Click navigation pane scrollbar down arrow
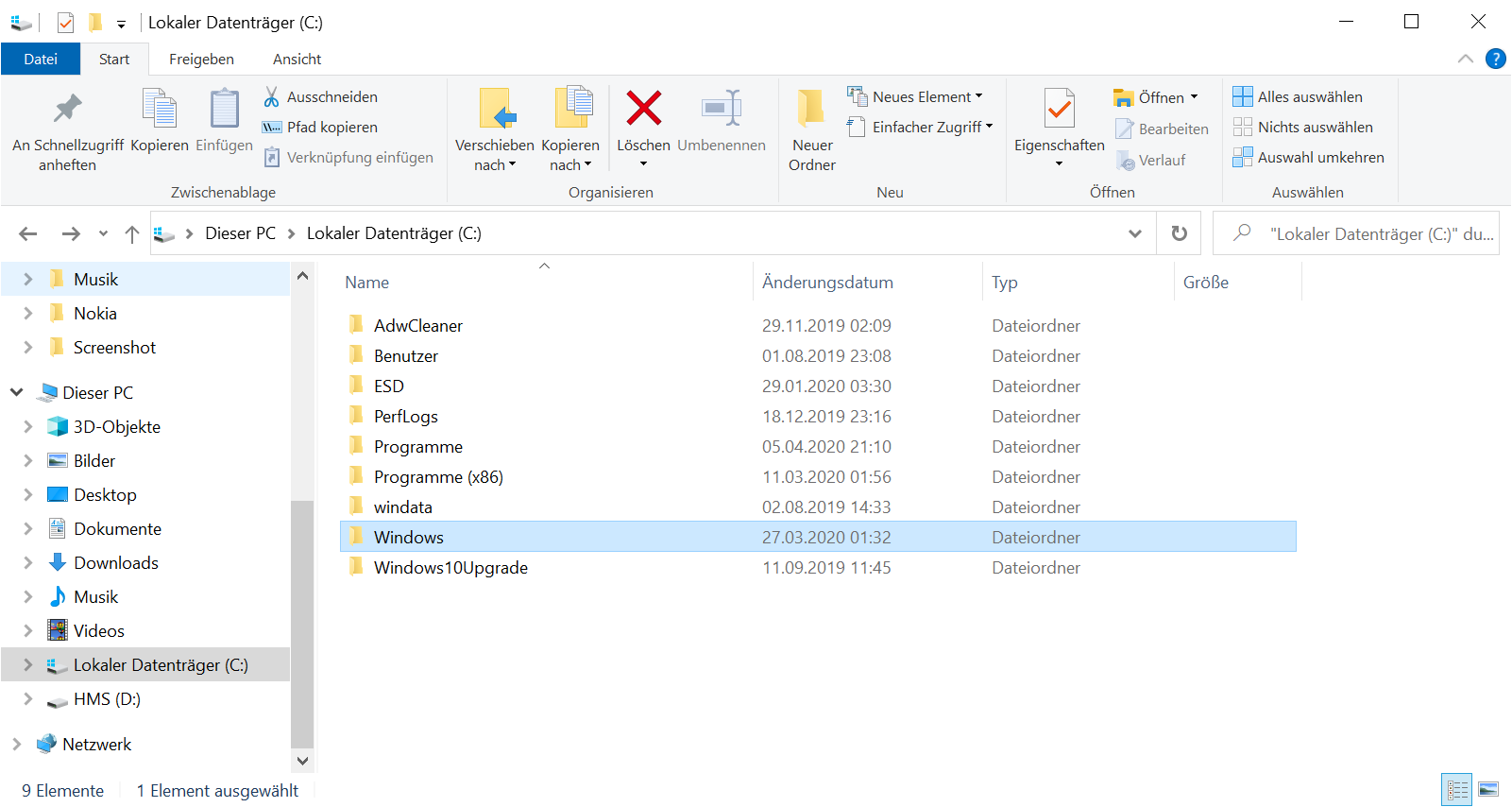 pyautogui.click(x=302, y=761)
